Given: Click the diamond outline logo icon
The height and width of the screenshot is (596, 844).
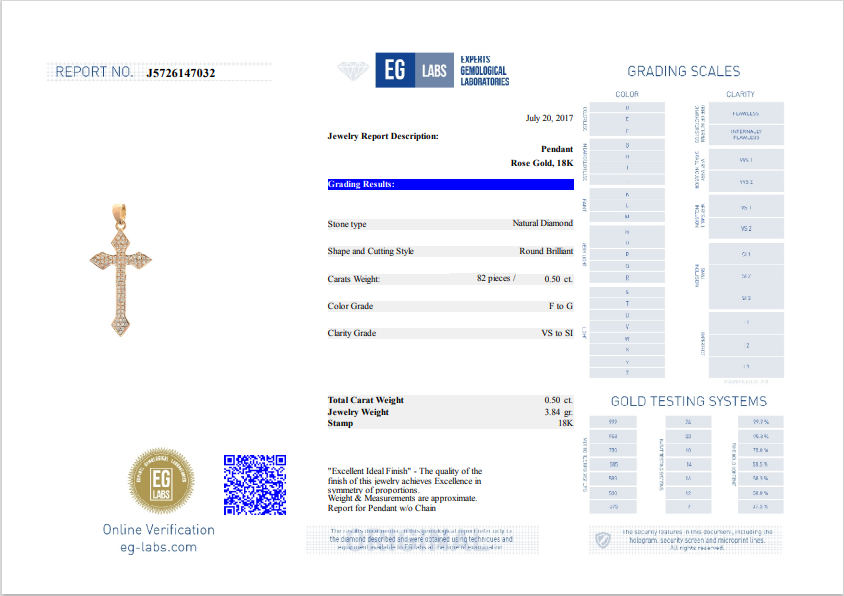Looking at the screenshot, I should coord(353,71).
